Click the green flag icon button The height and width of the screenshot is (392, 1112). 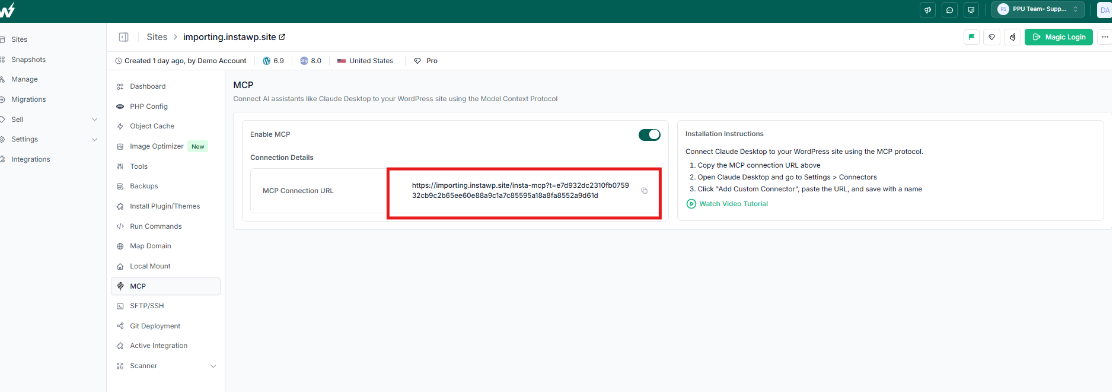coord(971,37)
